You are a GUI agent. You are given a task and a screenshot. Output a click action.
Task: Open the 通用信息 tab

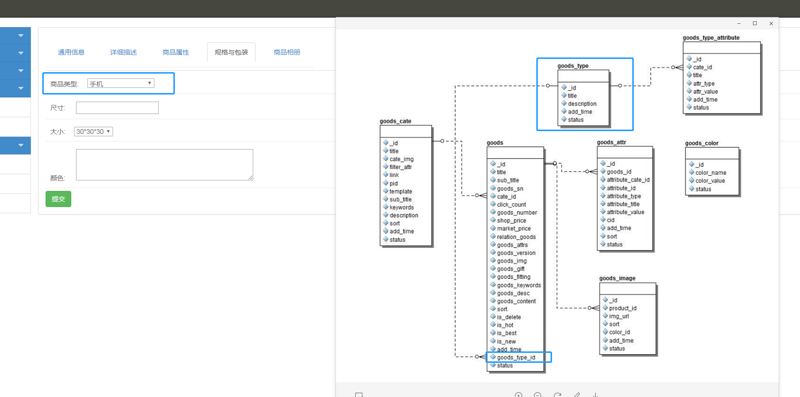(x=71, y=52)
